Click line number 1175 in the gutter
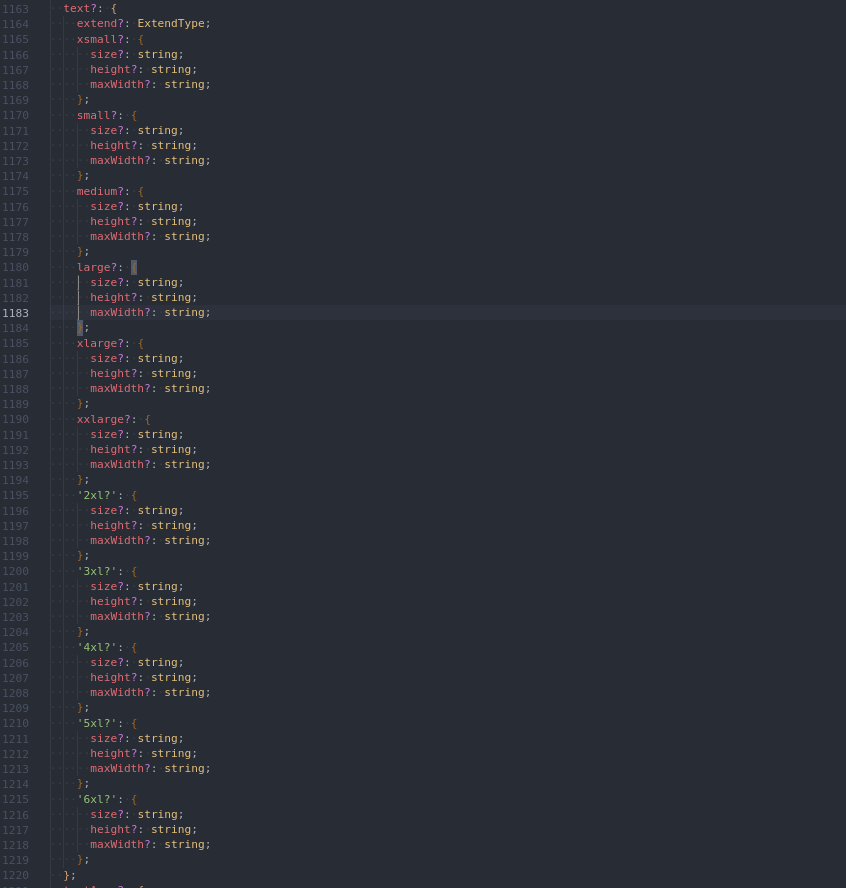Viewport: 846px width, 888px height. (x=15, y=191)
